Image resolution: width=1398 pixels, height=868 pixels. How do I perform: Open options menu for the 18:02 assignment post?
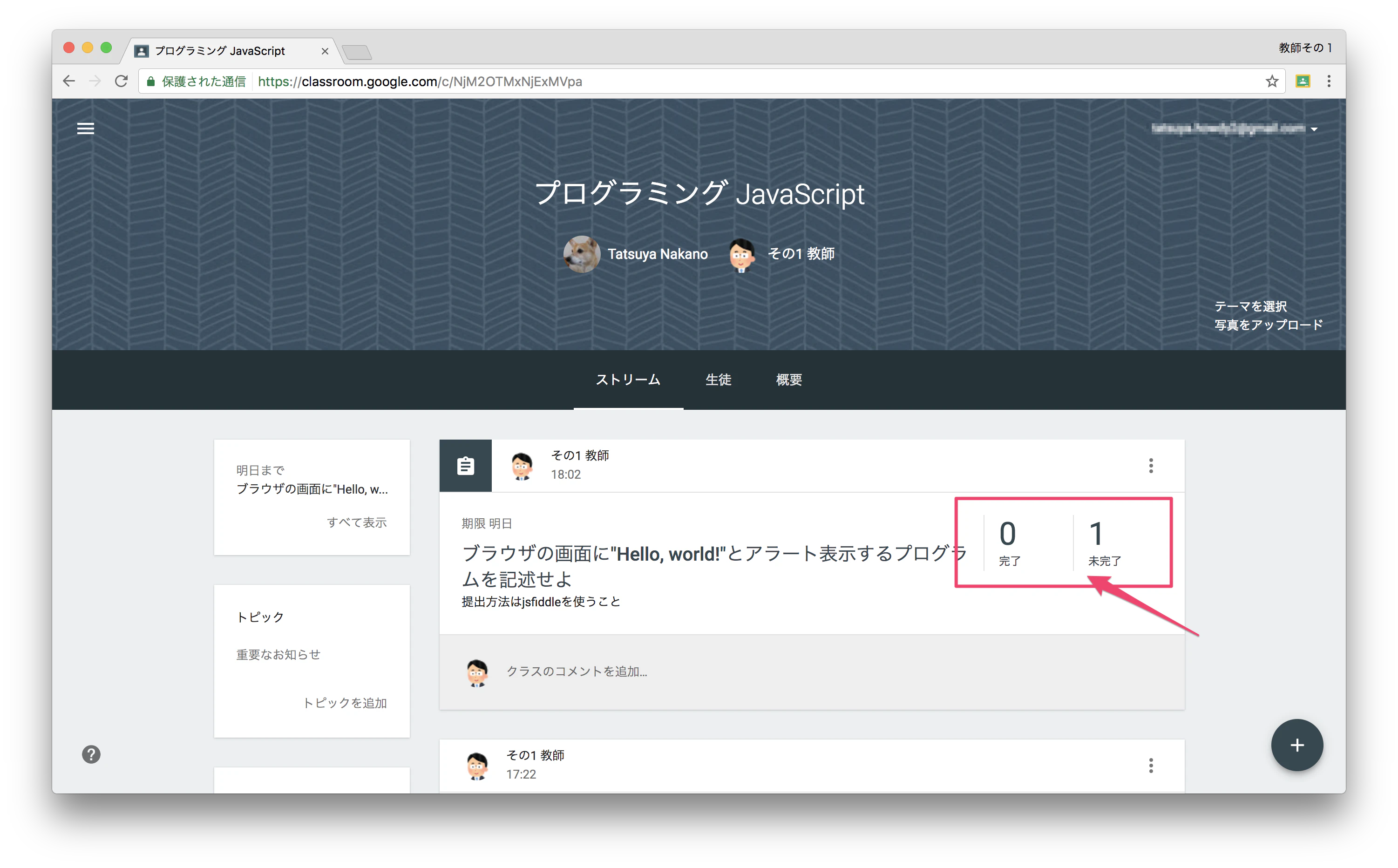1151,466
